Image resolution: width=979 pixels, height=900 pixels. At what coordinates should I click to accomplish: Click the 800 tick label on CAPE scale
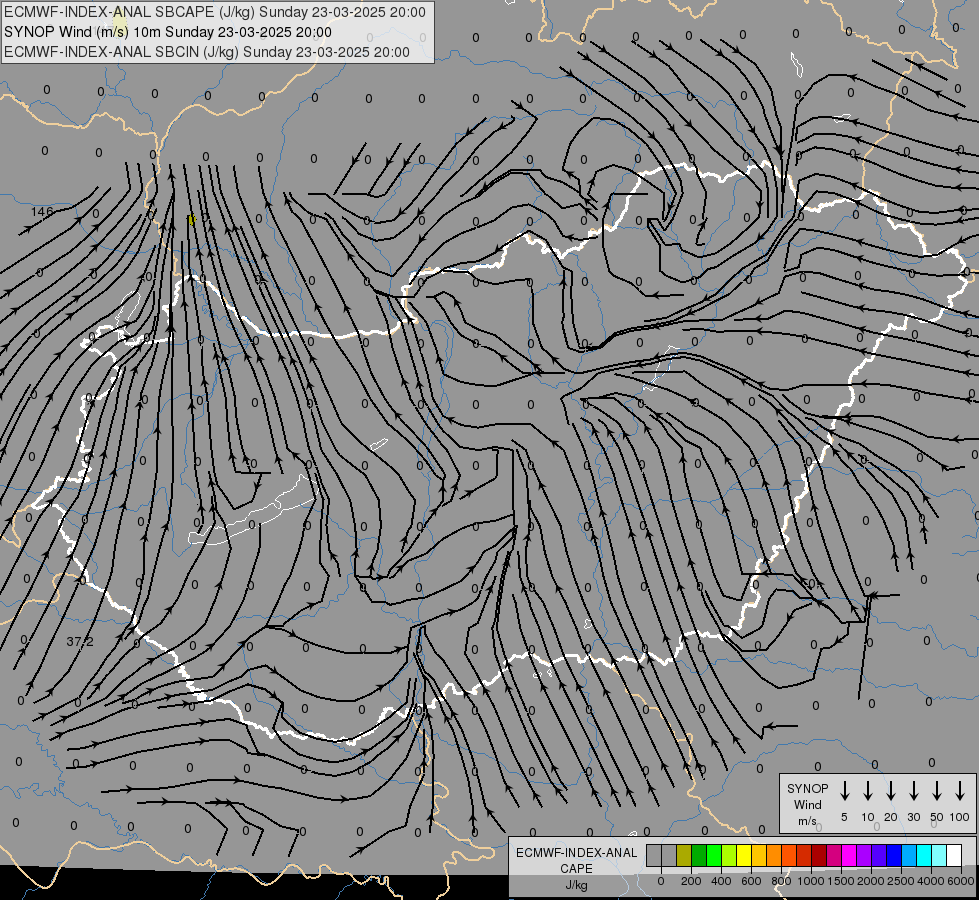click(x=781, y=881)
